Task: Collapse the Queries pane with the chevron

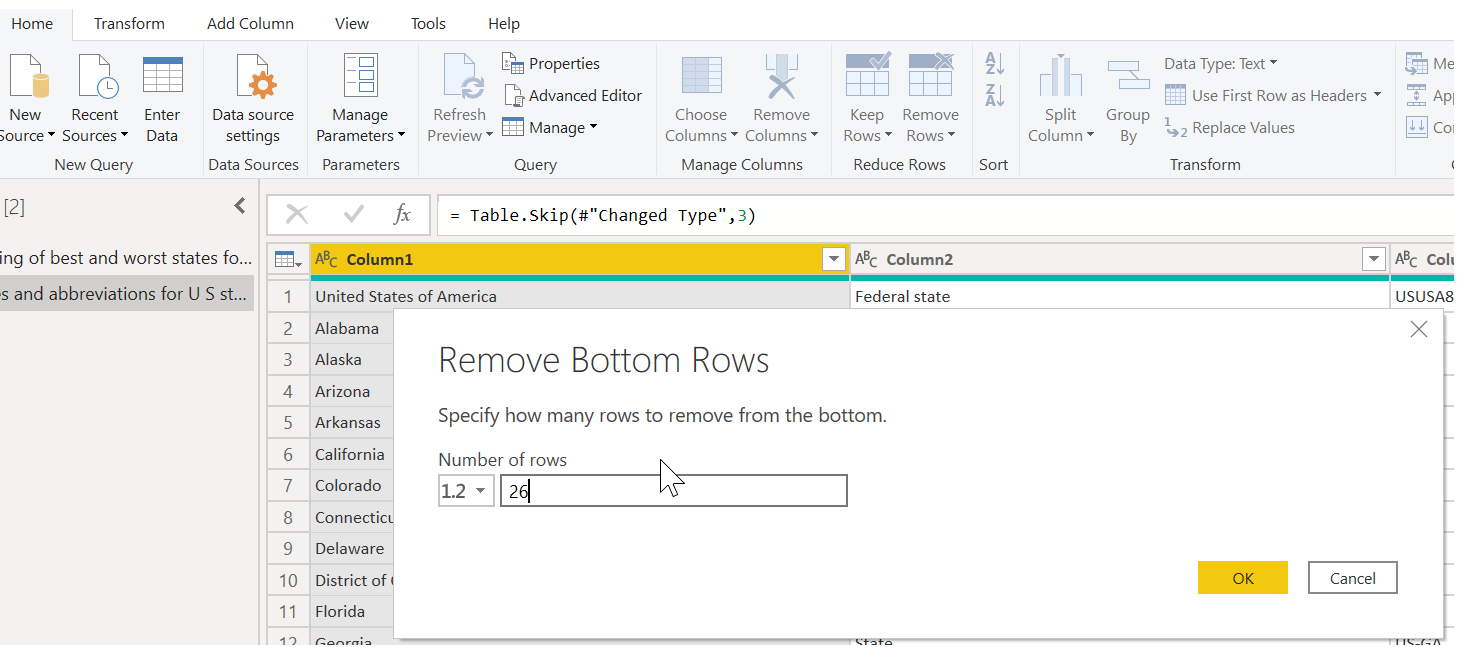Action: click(239, 206)
